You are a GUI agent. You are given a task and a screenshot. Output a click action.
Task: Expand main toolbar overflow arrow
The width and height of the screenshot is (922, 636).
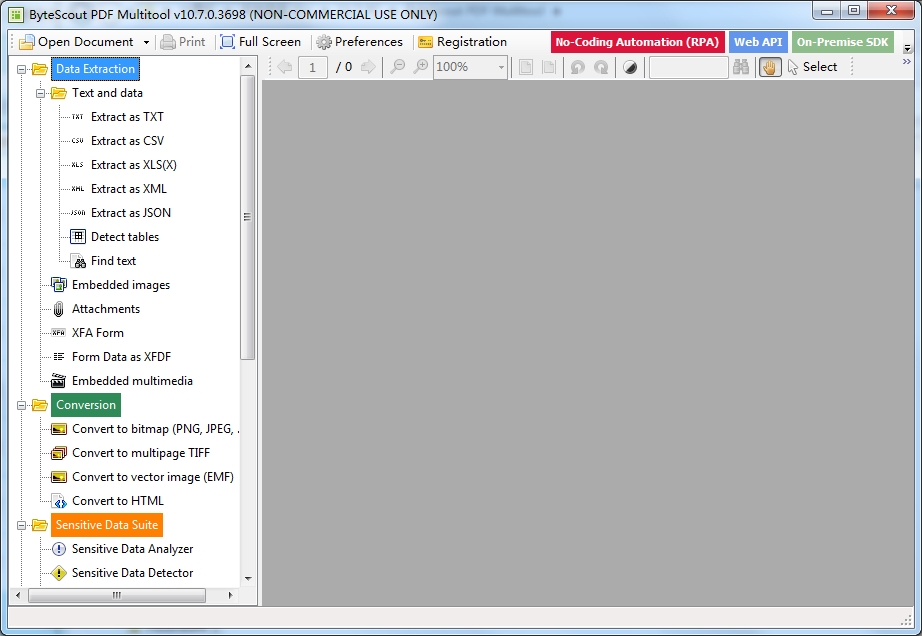(907, 49)
